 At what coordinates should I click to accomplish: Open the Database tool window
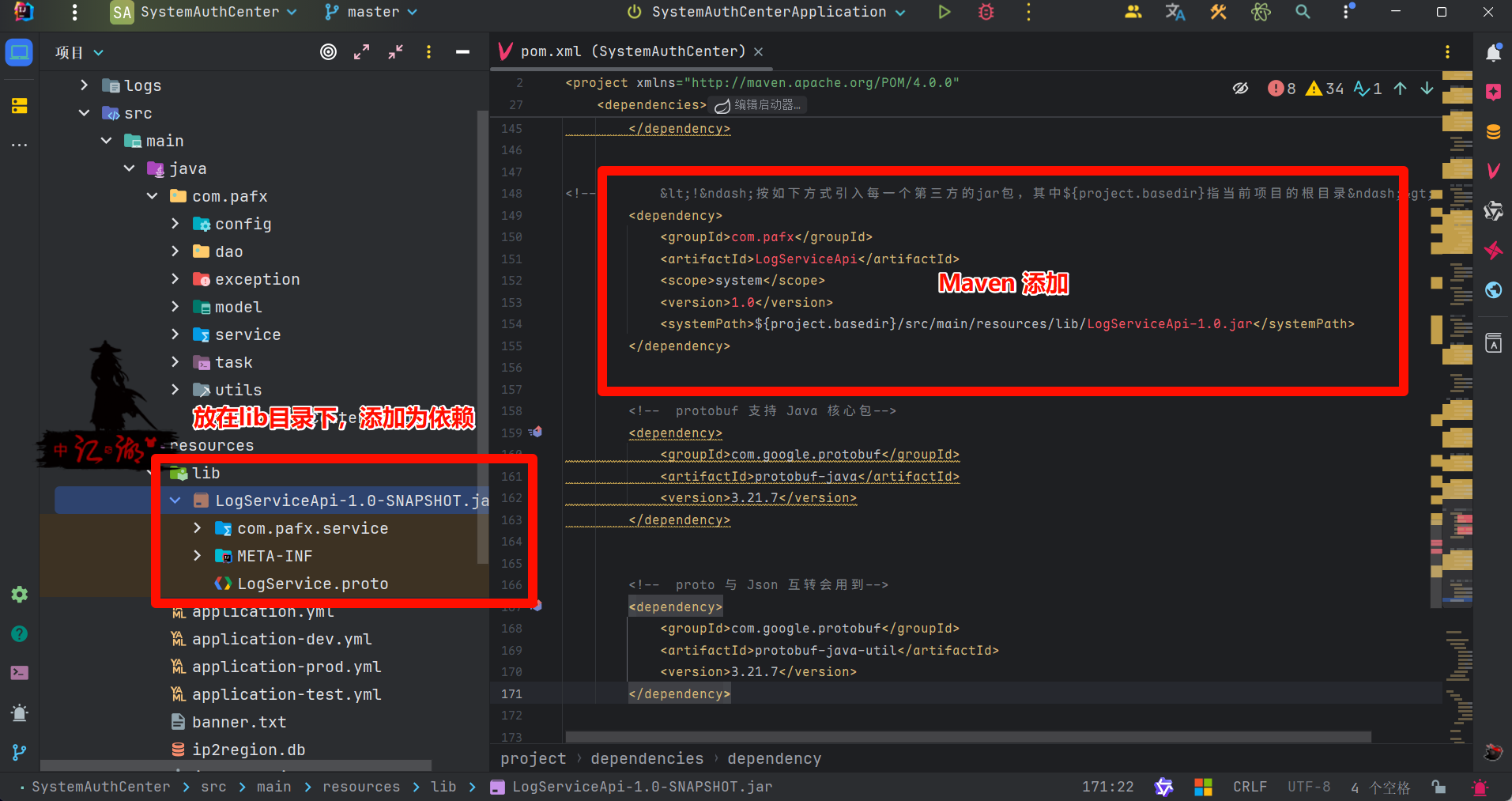tap(1493, 131)
